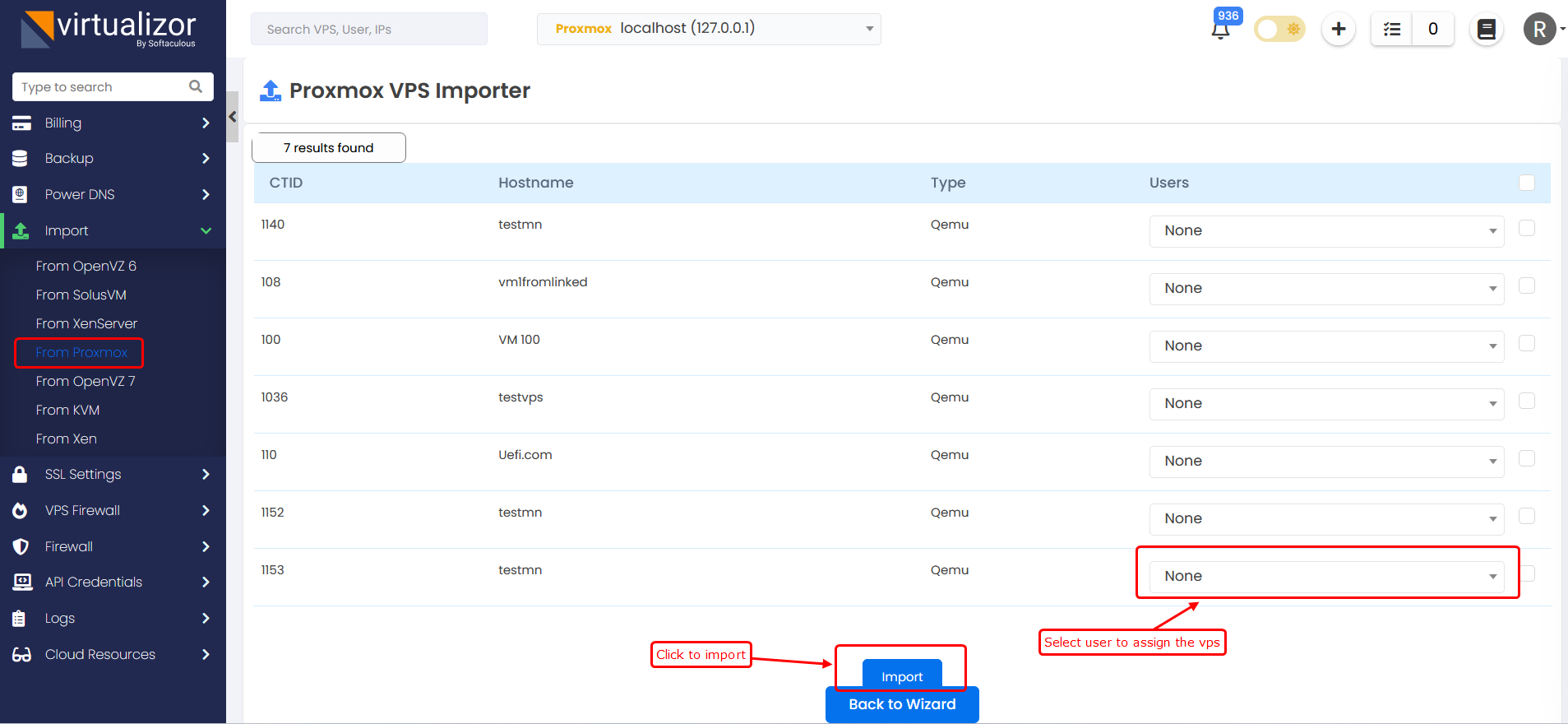Image resolution: width=1568 pixels, height=724 pixels.
Task: Collapse sidebar using the arrow handle
Action: point(233,117)
